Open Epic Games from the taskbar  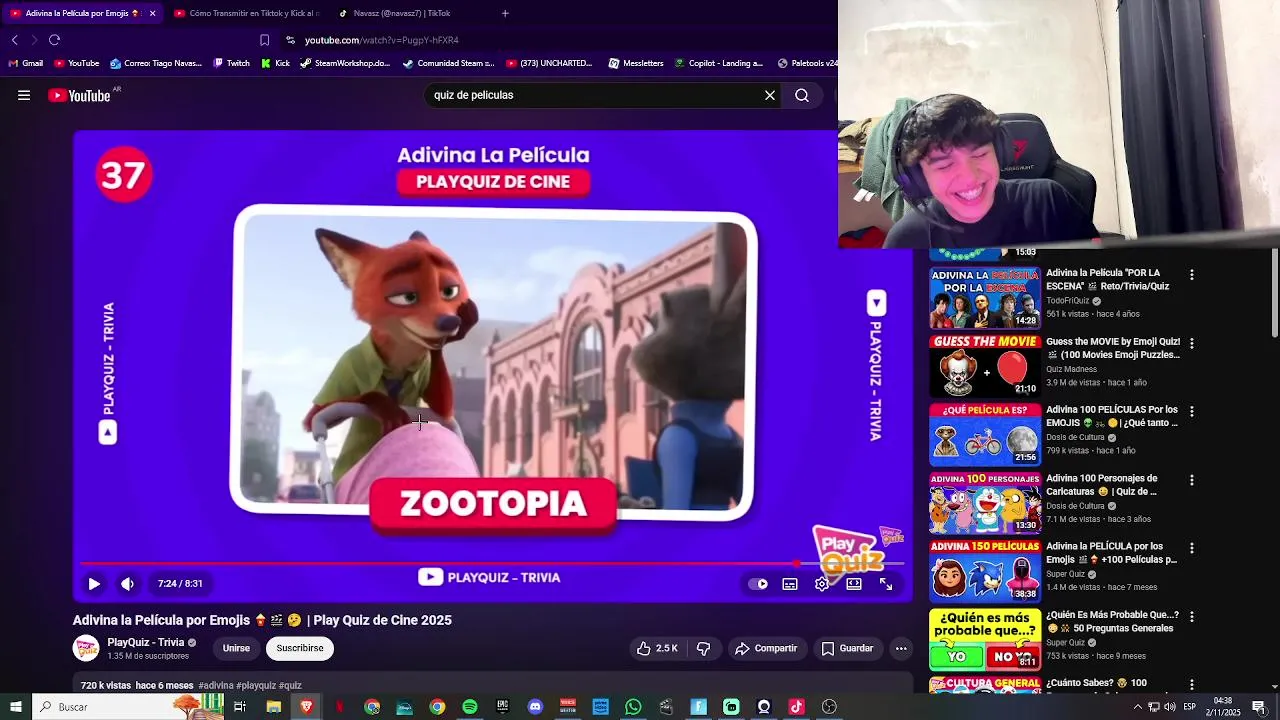click(502, 707)
